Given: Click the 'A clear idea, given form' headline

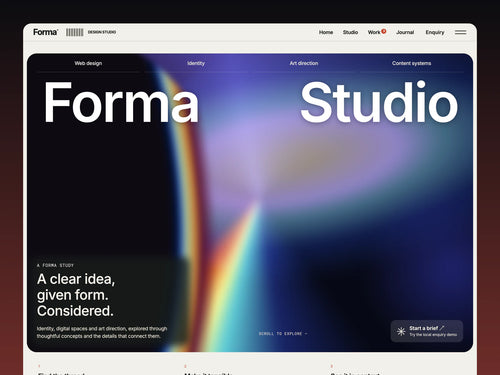Looking at the screenshot, I should tap(76, 295).
